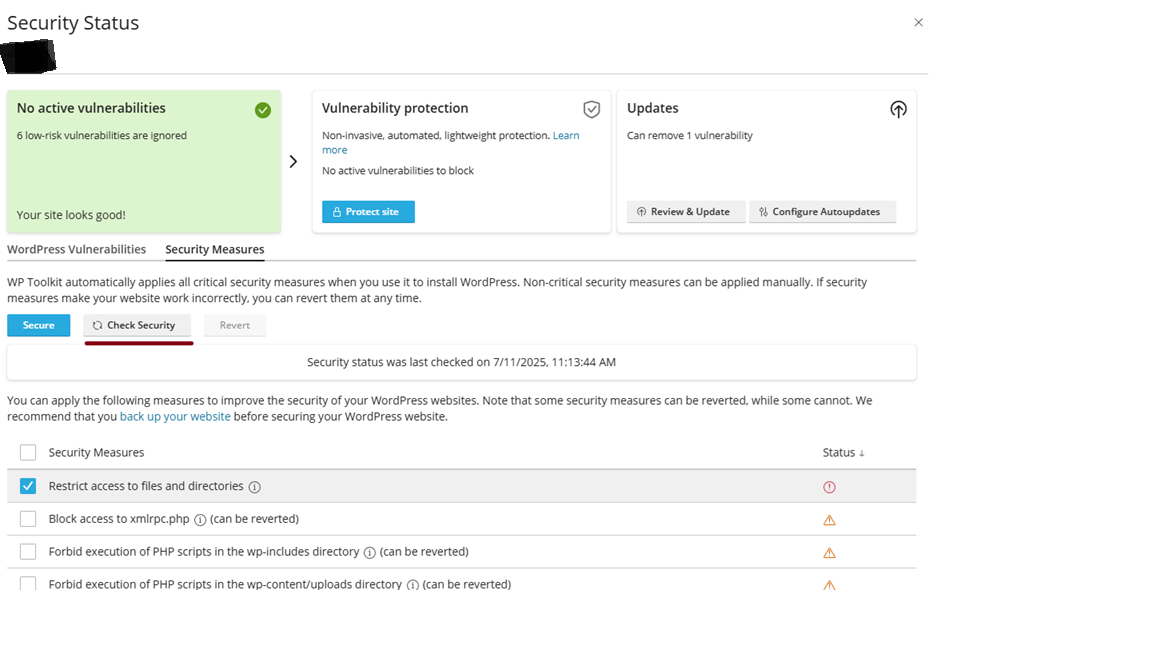Viewport: 1152px width, 648px height.
Task: Click warning triangle for wp-includes directory row
Action: coord(829,552)
